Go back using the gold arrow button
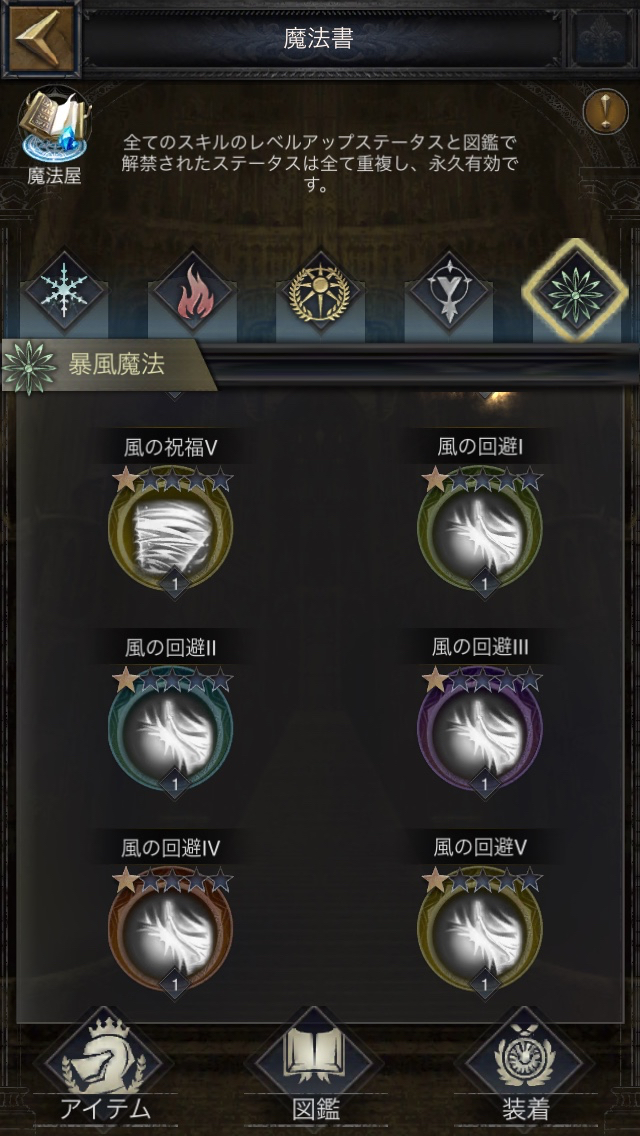The image size is (640, 1136). click(41, 37)
